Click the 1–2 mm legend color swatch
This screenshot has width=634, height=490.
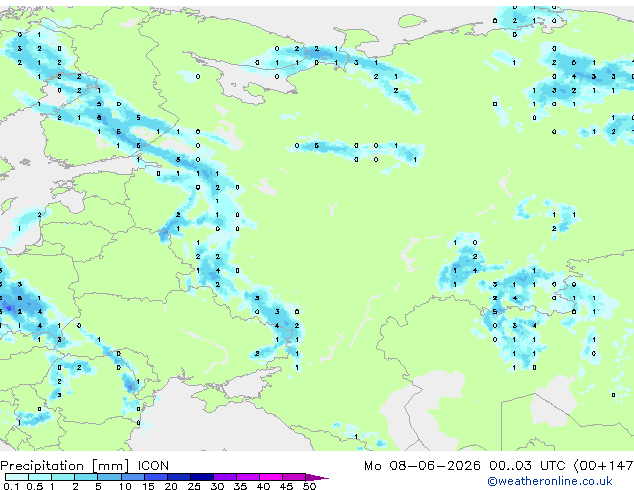(x=63, y=477)
